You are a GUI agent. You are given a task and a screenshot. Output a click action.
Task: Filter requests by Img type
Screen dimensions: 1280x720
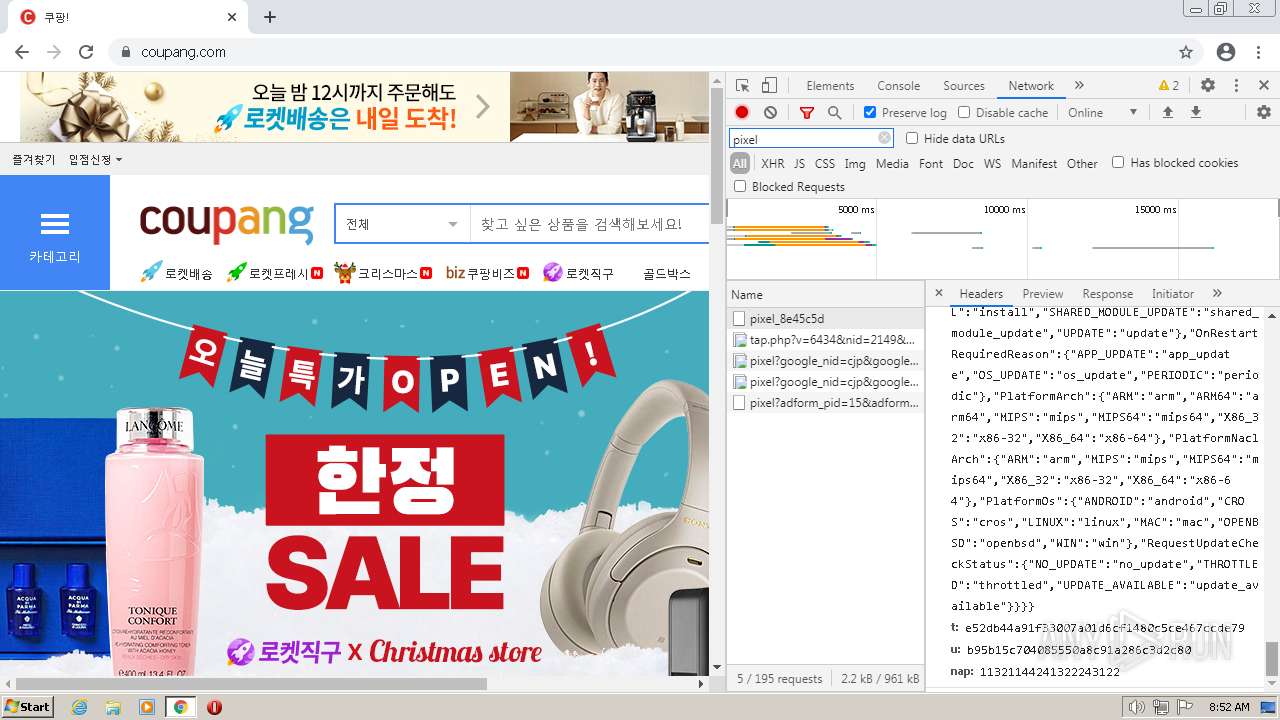tap(855, 164)
